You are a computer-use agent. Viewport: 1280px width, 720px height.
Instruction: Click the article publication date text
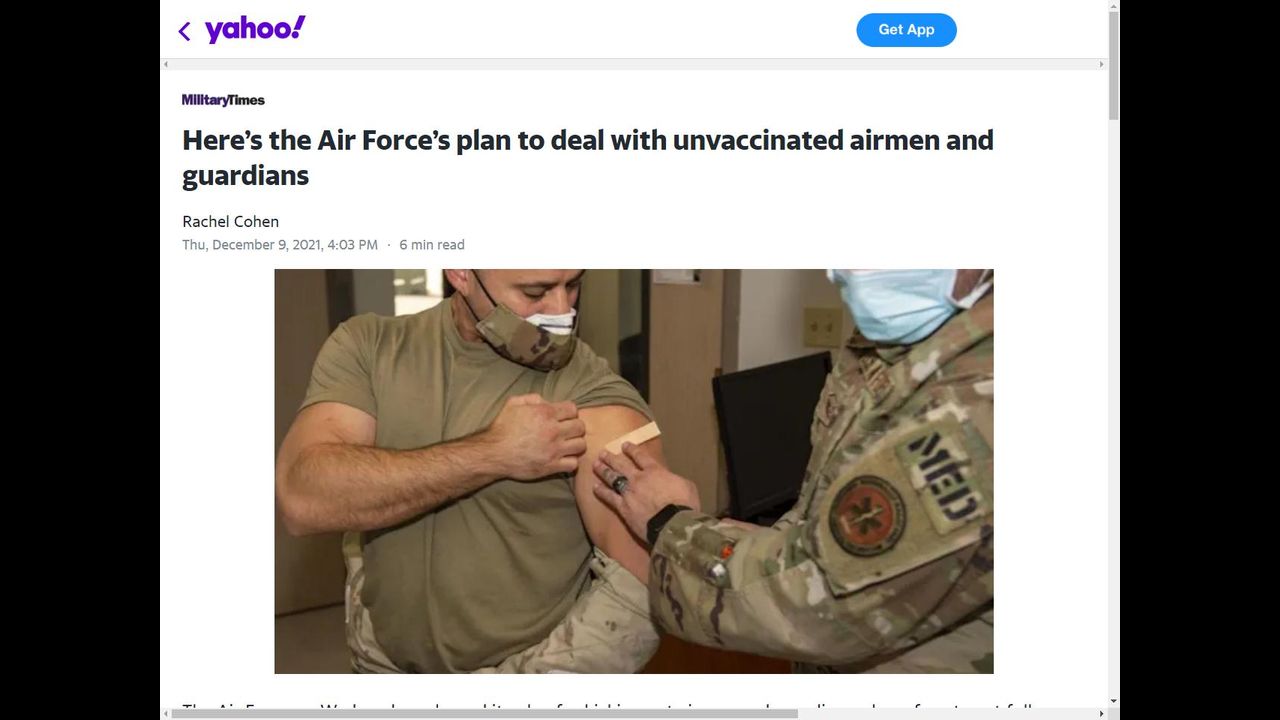(280, 245)
